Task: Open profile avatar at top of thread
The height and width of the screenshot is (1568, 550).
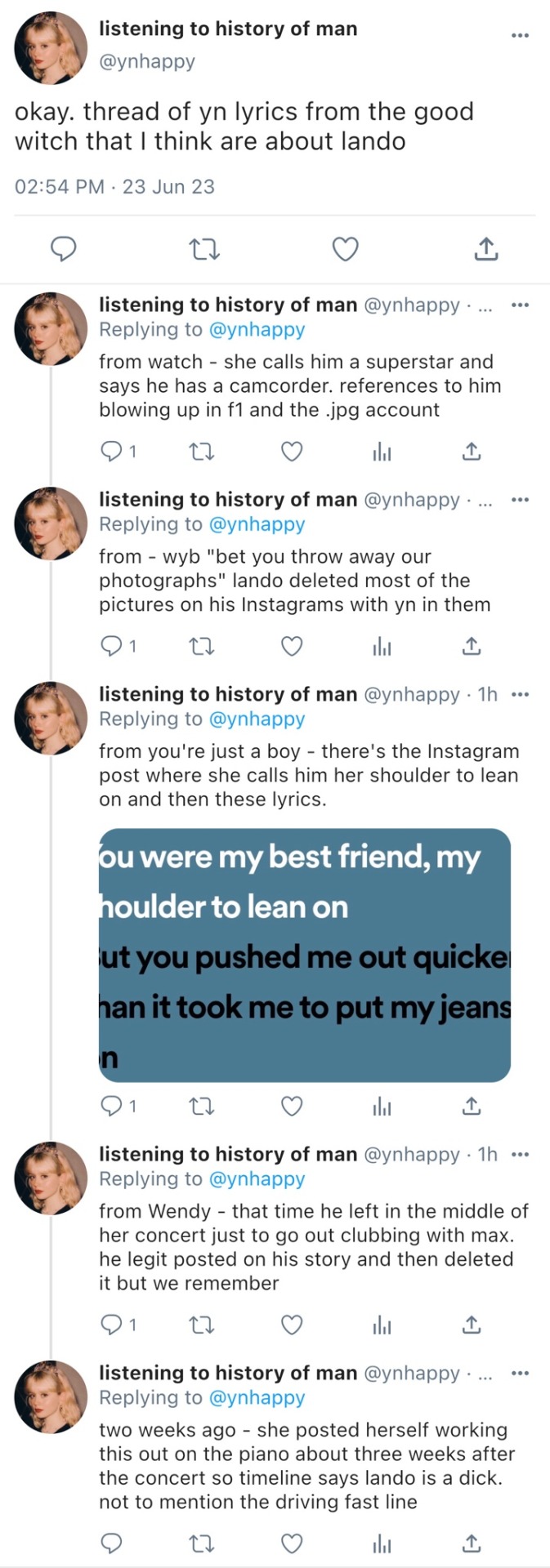Action: [x=51, y=48]
